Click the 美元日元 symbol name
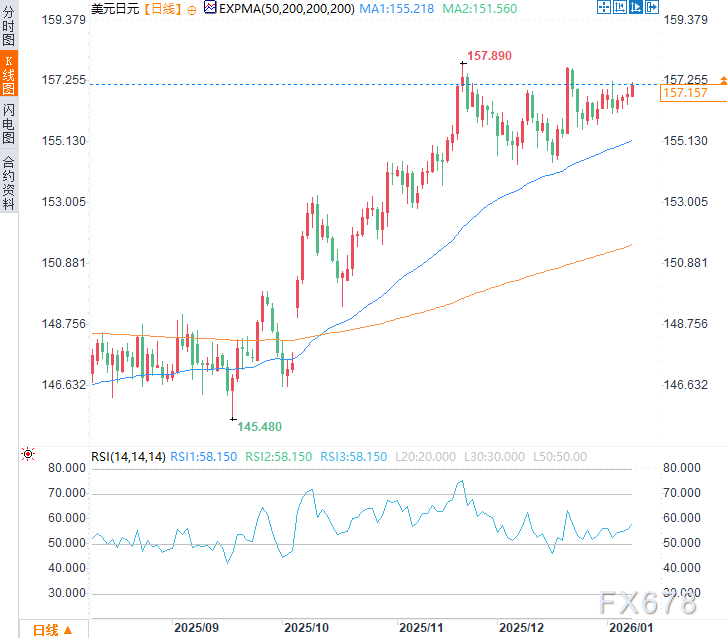 tap(115, 9)
